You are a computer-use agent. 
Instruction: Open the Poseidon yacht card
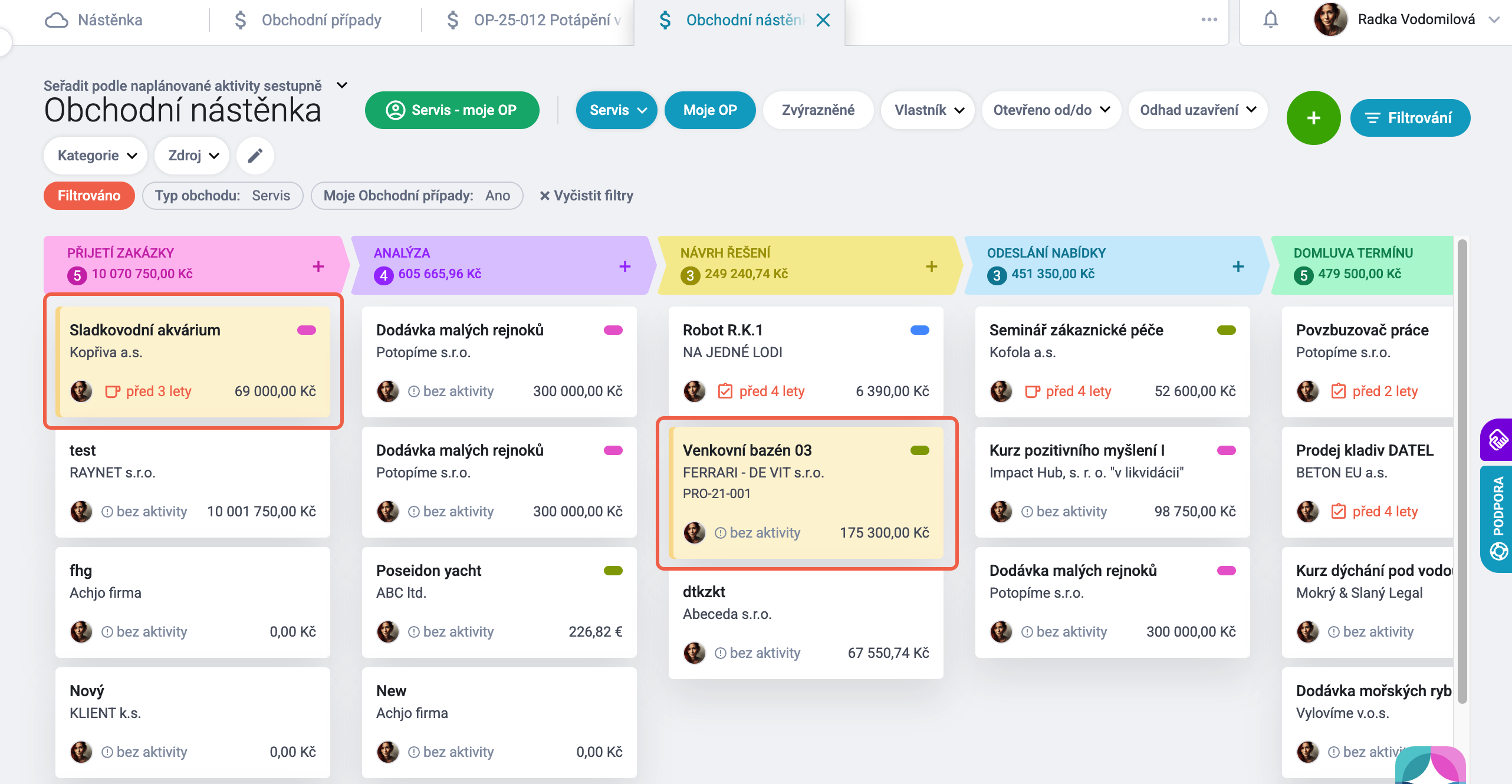pos(499,602)
